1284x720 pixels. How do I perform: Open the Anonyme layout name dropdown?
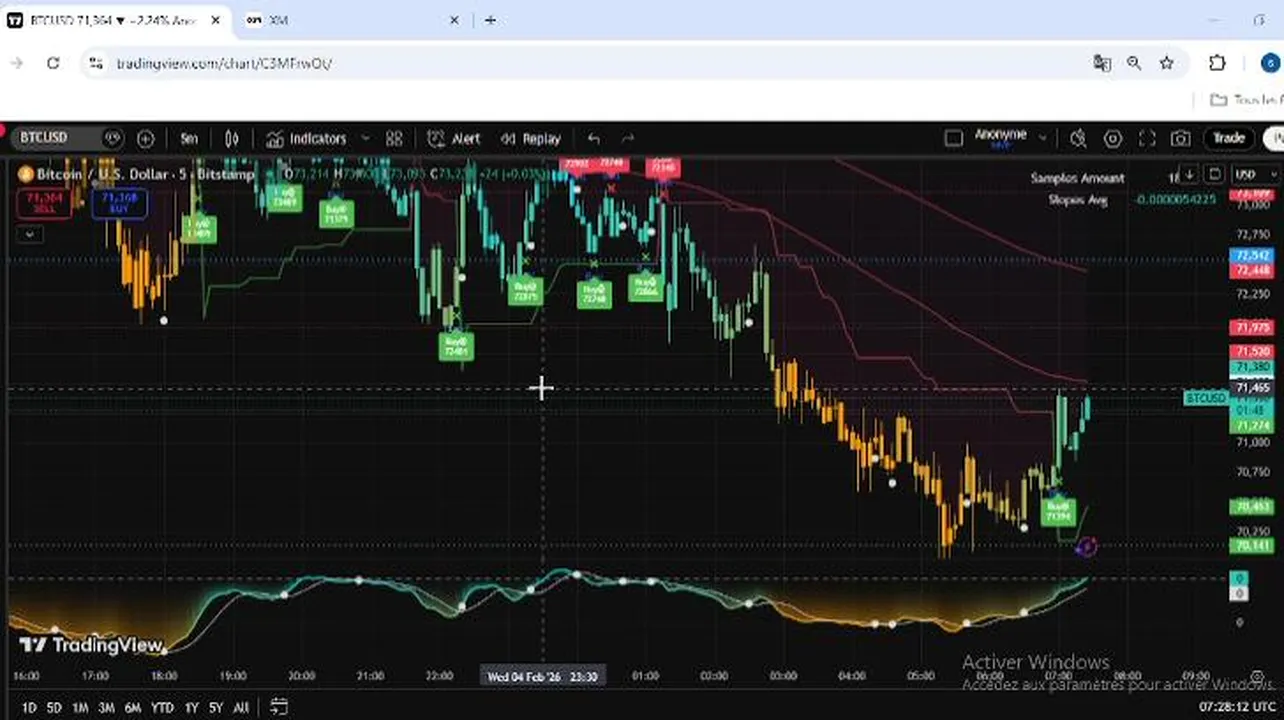(1008, 138)
